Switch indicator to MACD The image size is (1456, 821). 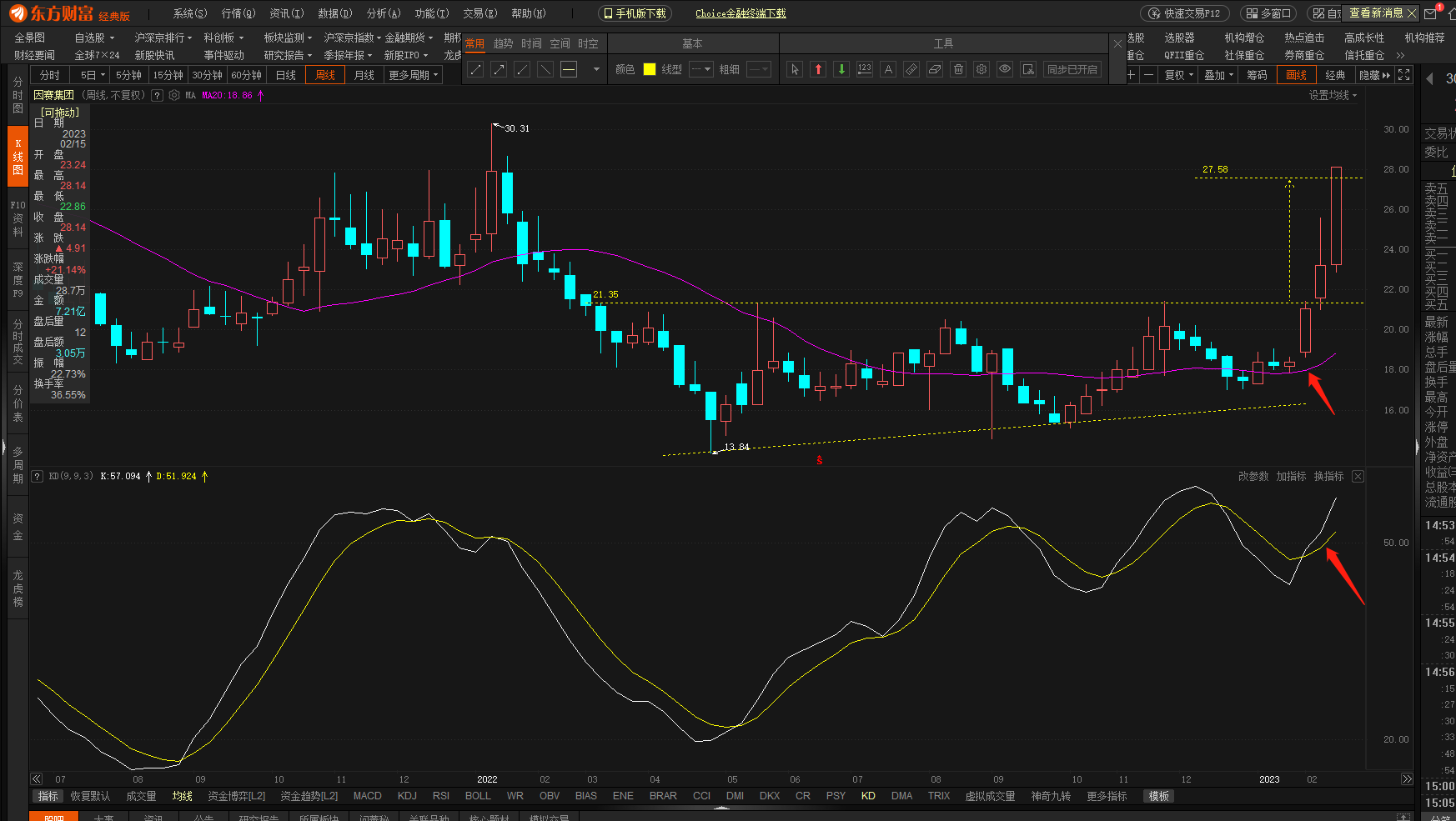367,796
